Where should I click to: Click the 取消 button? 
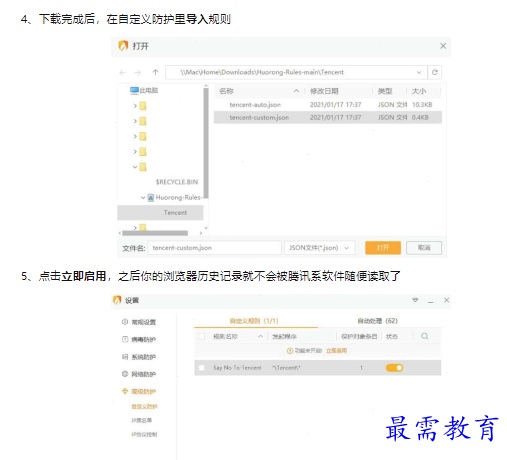pyautogui.click(x=424, y=248)
